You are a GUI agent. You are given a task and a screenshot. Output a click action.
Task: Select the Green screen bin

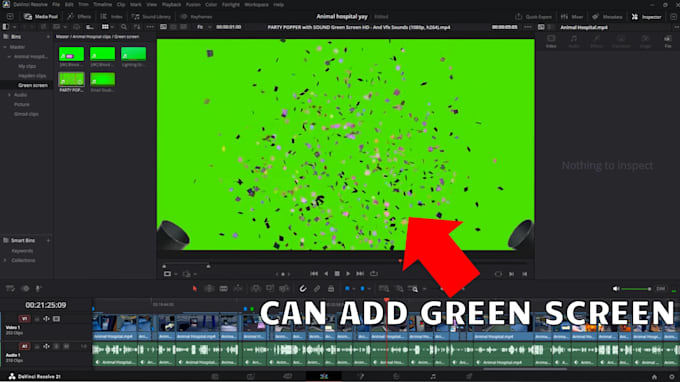tap(33, 85)
